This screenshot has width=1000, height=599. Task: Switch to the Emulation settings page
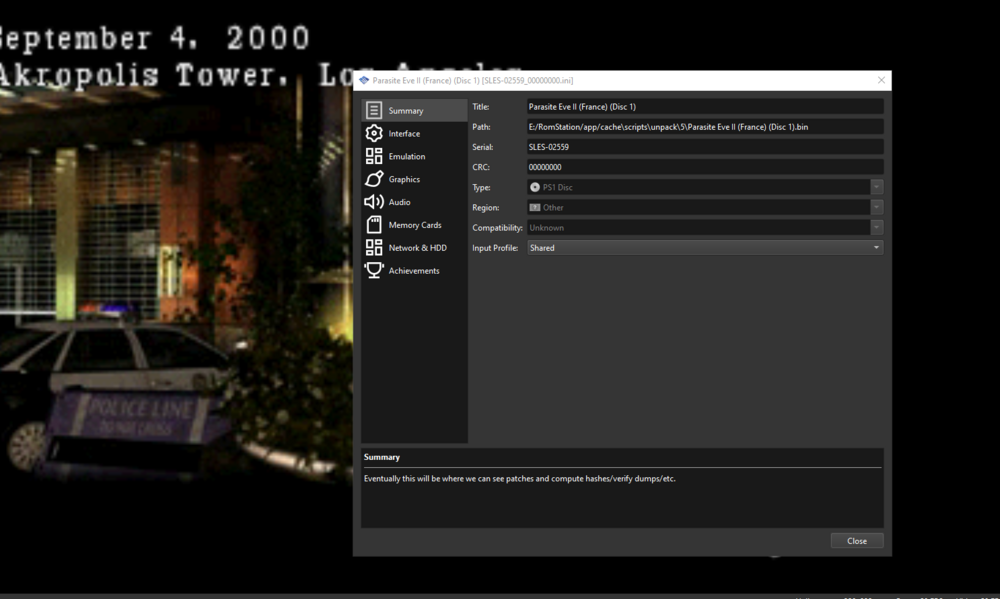pyautogui.click(x=407, y=157)
